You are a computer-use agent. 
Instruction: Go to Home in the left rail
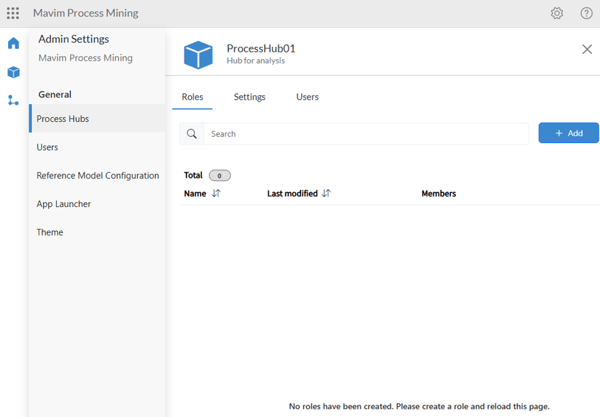[x=13, y=44]
